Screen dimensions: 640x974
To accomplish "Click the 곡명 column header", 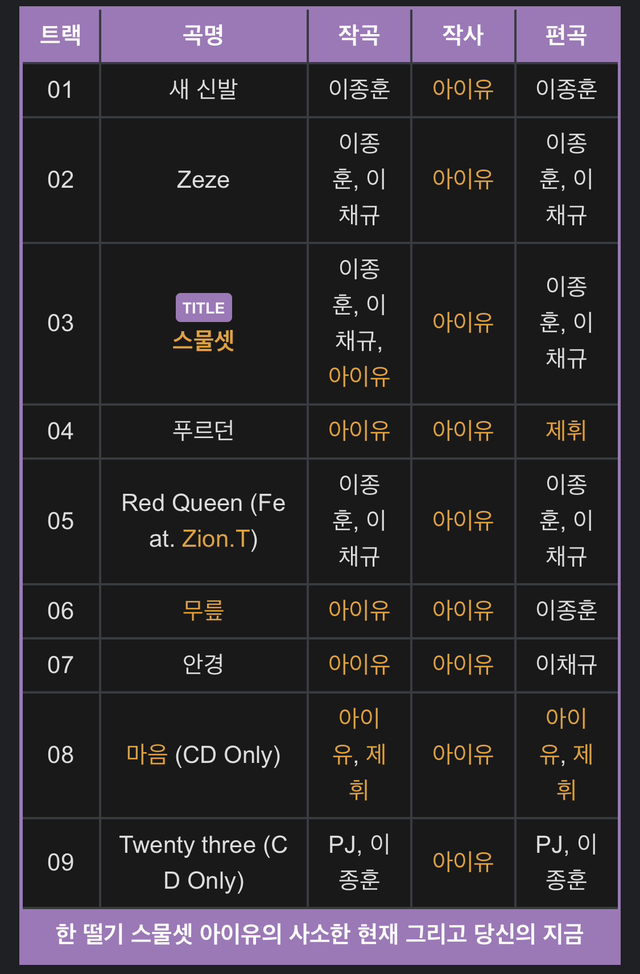I will (203, 35).
